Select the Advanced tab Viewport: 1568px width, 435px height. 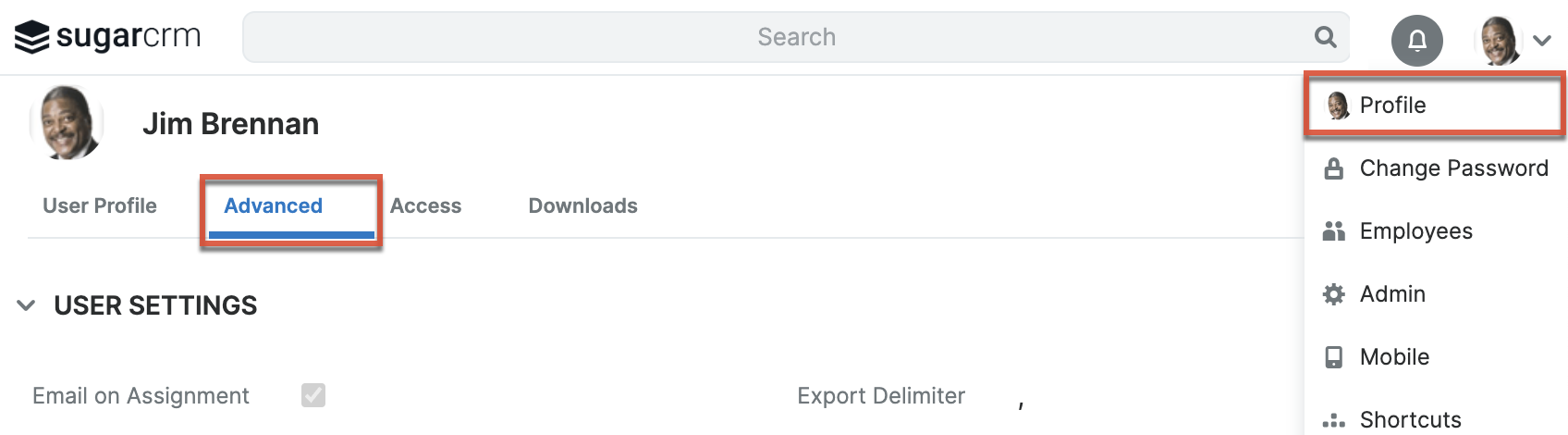pos(274,205)
